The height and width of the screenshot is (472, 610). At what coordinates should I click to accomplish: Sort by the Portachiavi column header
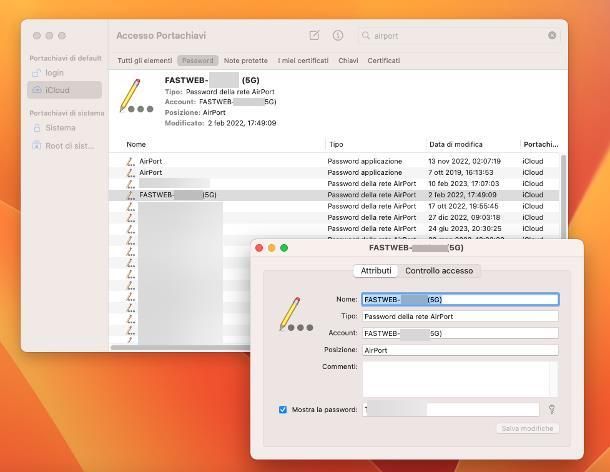coord(540,144)
